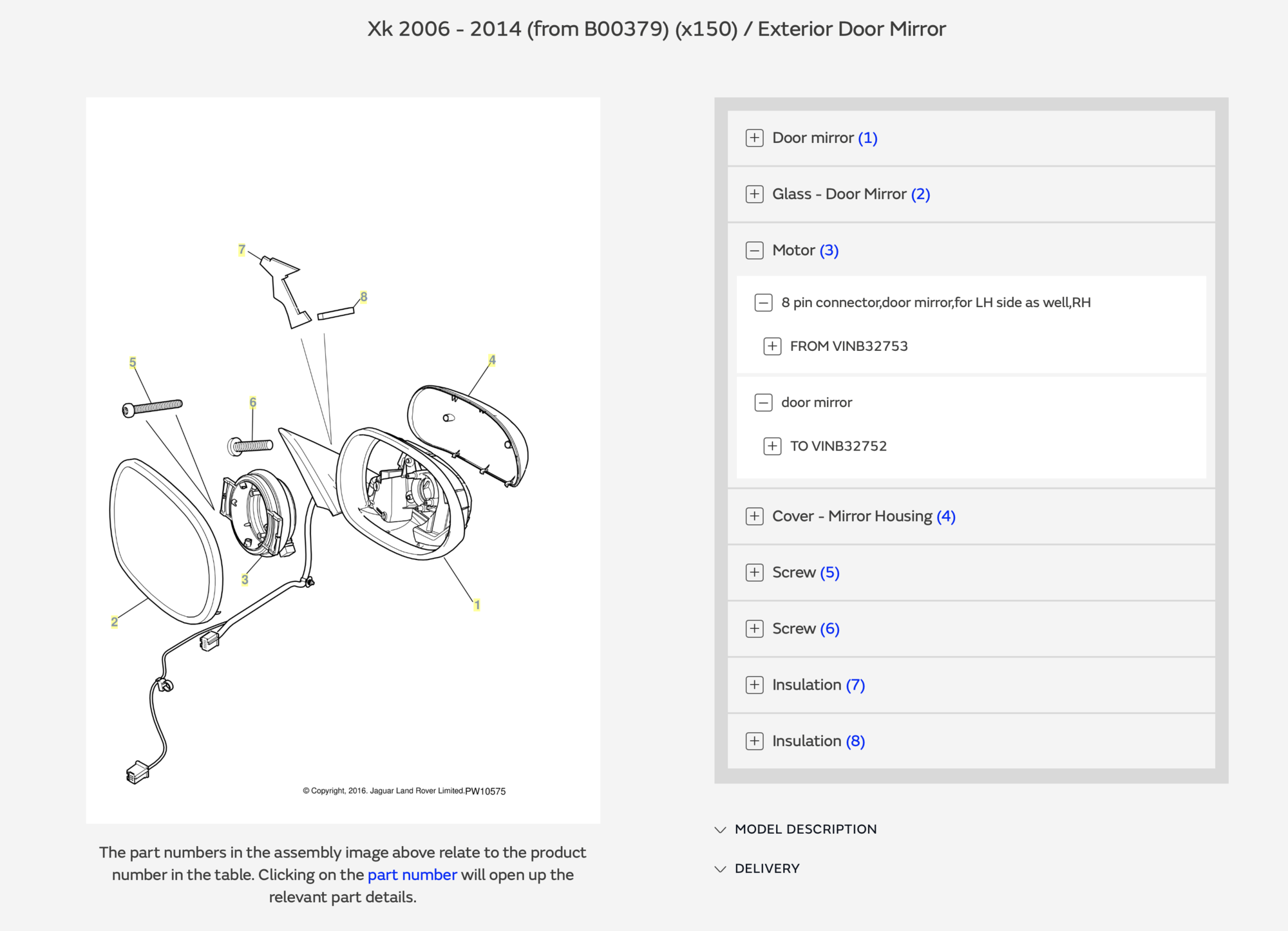
Task: Click callout number 4 on diagram
Action: [492, 360]
